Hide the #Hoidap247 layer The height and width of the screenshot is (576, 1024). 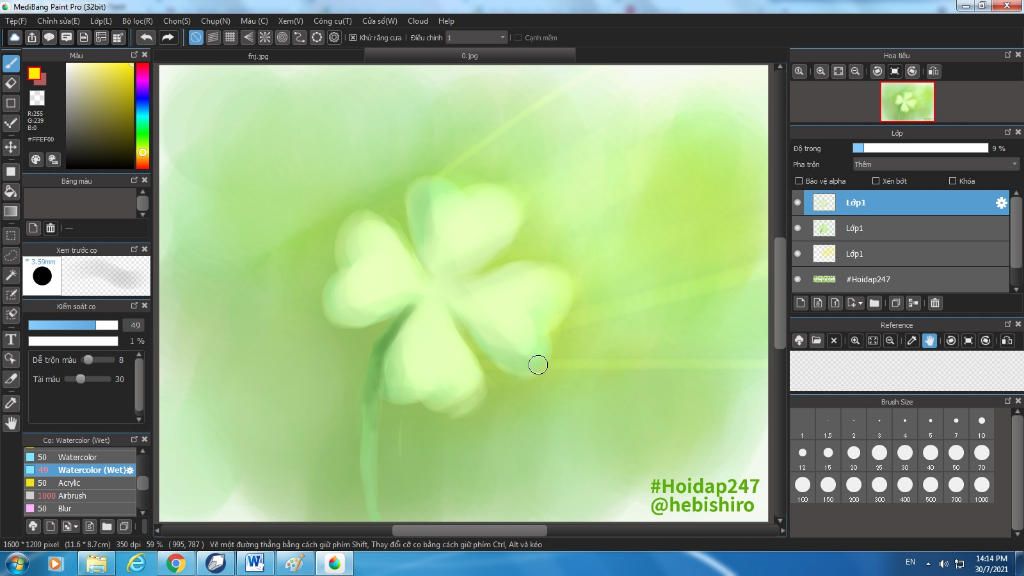pyautogui.click(x=797, y=280)
